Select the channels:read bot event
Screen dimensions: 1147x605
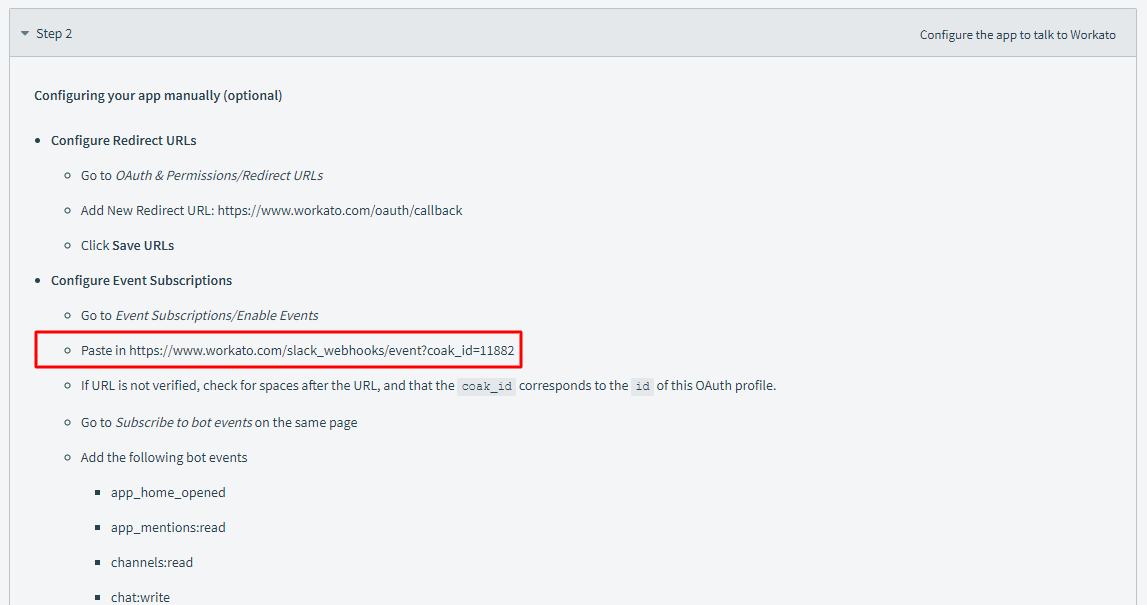(x=152, y=563)
